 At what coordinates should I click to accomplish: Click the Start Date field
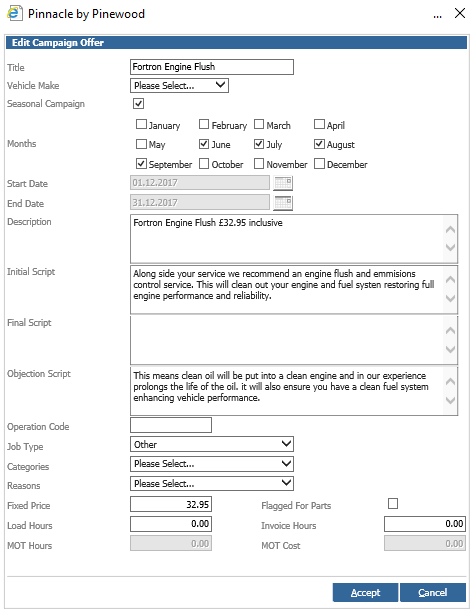click(200, 183)
